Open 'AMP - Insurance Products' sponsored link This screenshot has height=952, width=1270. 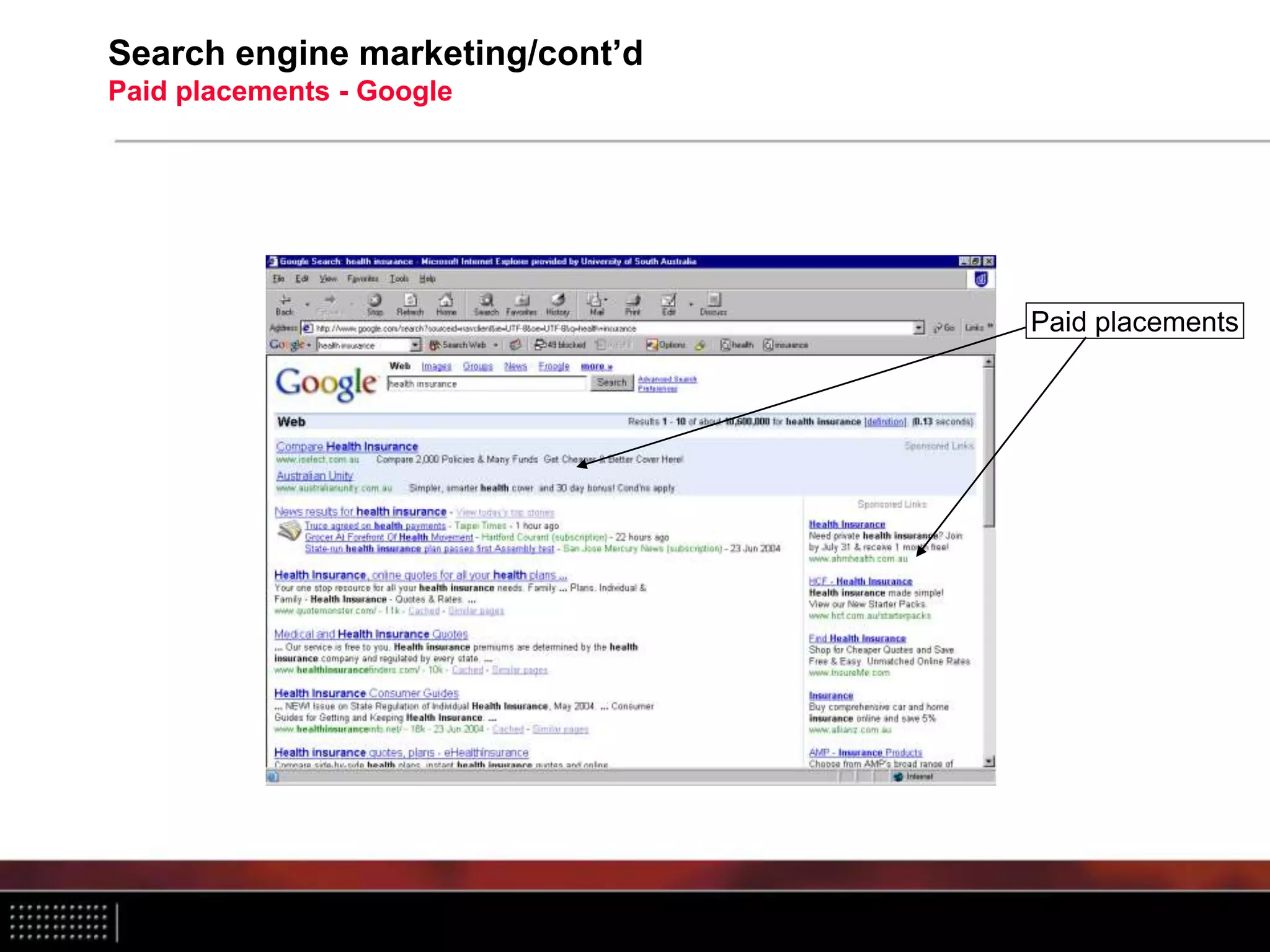pyautogui.click(x=866, y=752)
